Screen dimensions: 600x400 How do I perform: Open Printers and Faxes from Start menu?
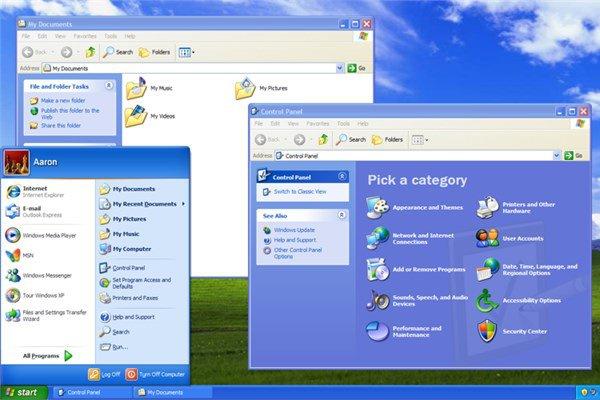tap(129, 298)
